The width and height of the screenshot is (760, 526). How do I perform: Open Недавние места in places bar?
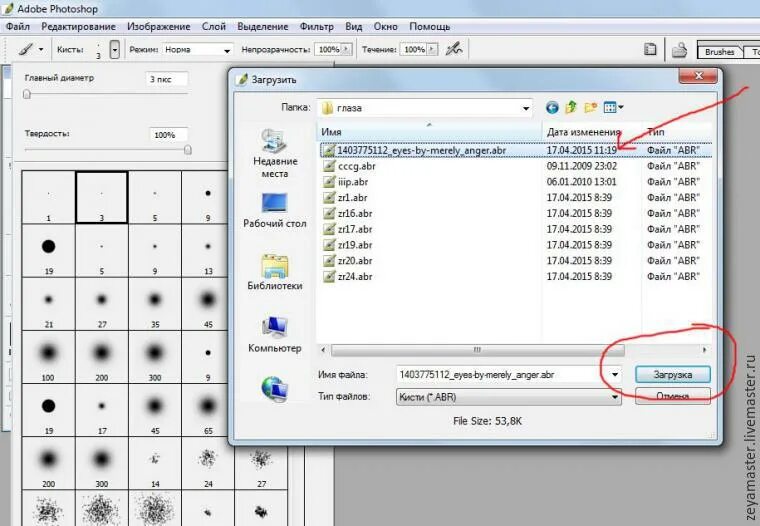[275, 153]
